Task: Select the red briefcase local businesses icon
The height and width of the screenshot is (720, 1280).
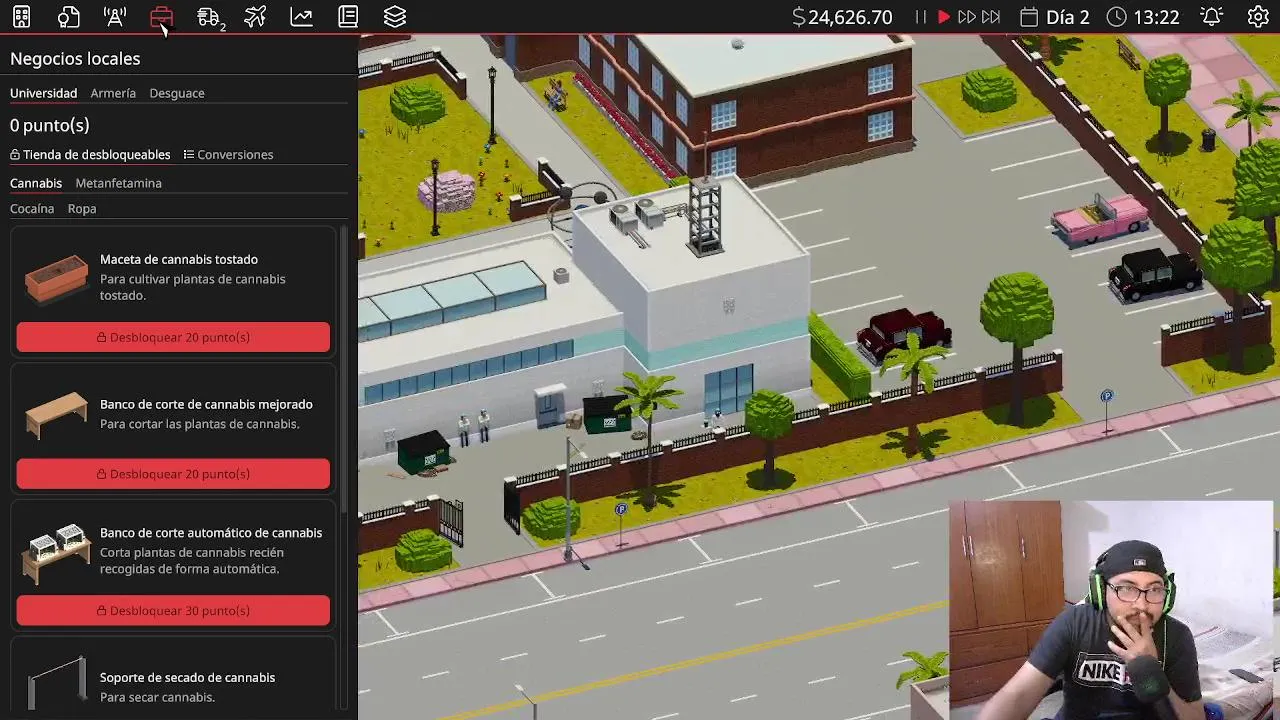Action: (161, 17)
